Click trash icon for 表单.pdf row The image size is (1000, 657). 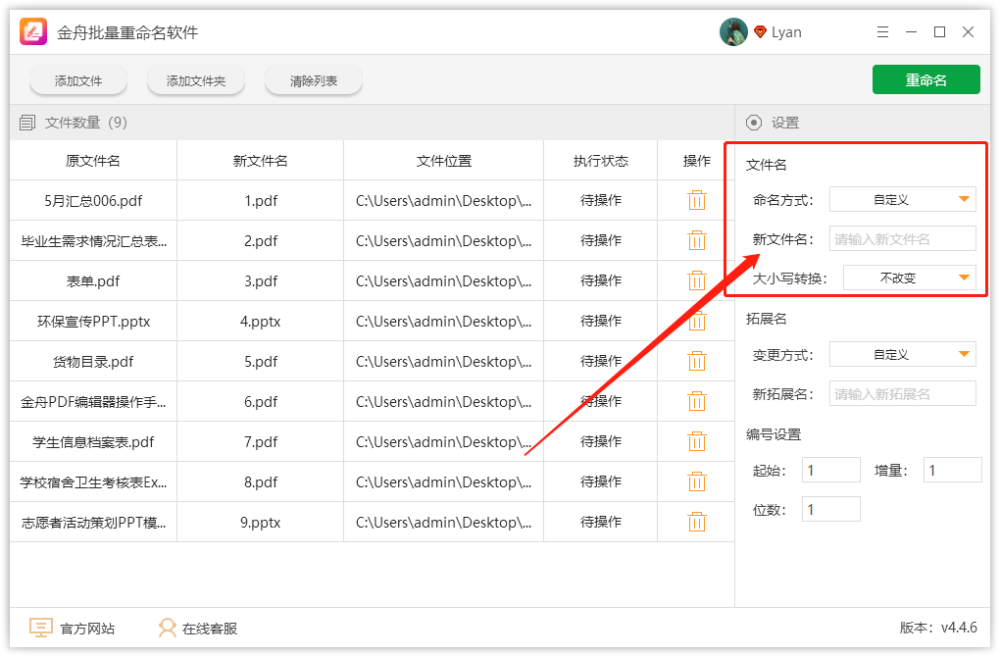click(697, 281)
